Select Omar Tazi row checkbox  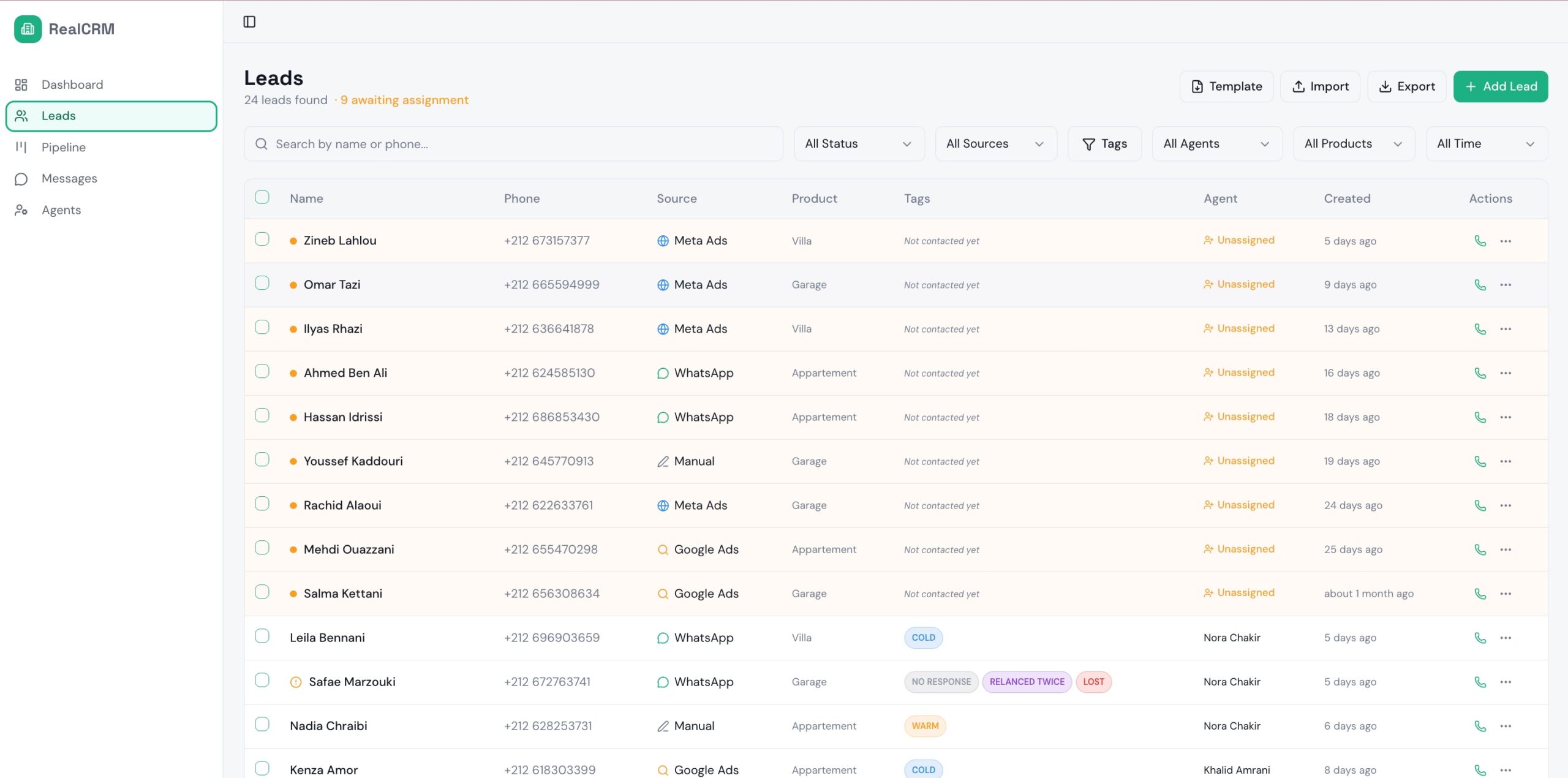[262, 283]
